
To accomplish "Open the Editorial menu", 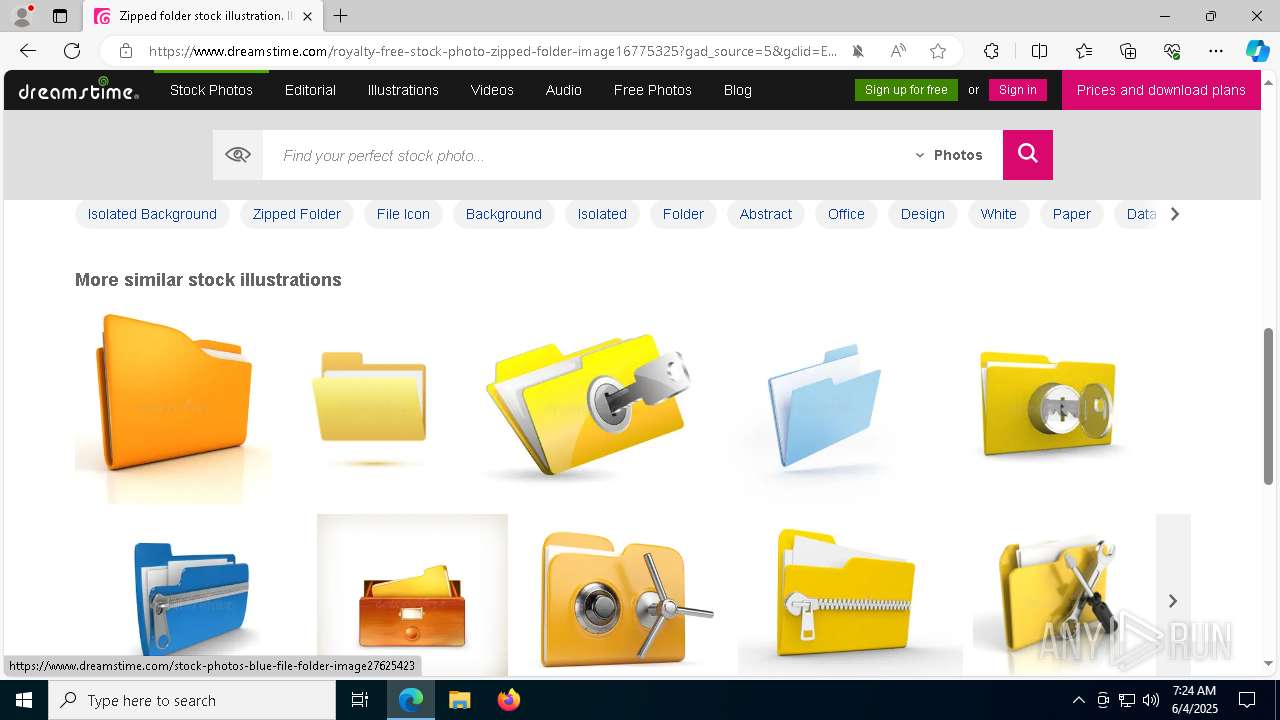I will pos(310,90).
